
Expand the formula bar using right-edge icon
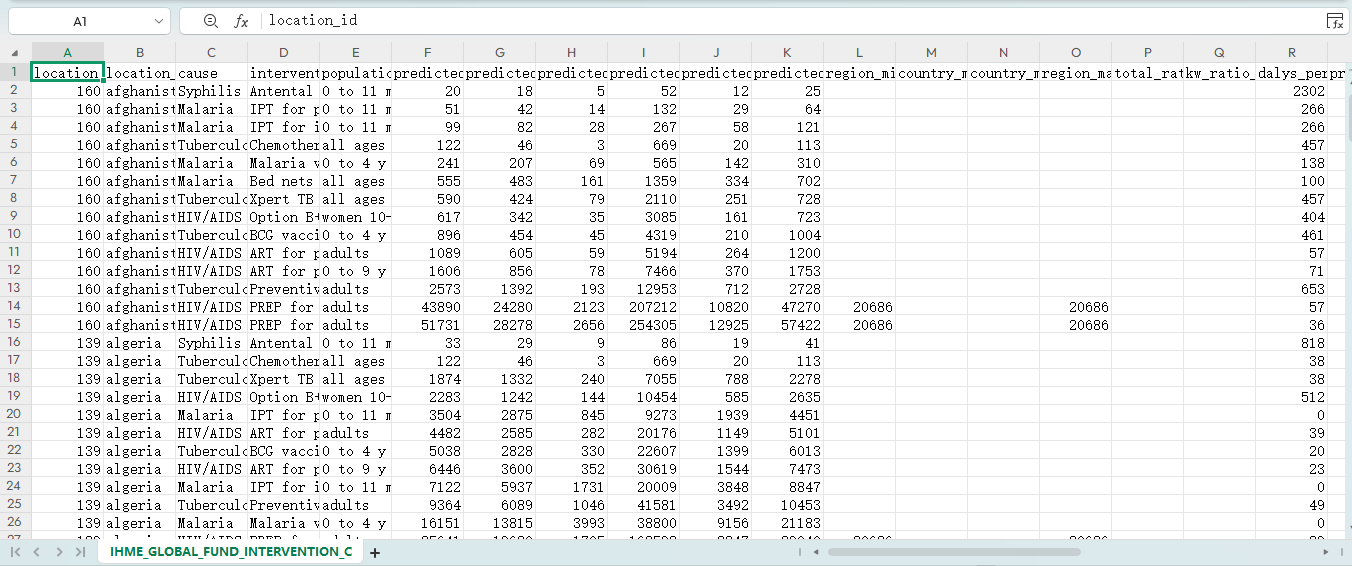1335,21
